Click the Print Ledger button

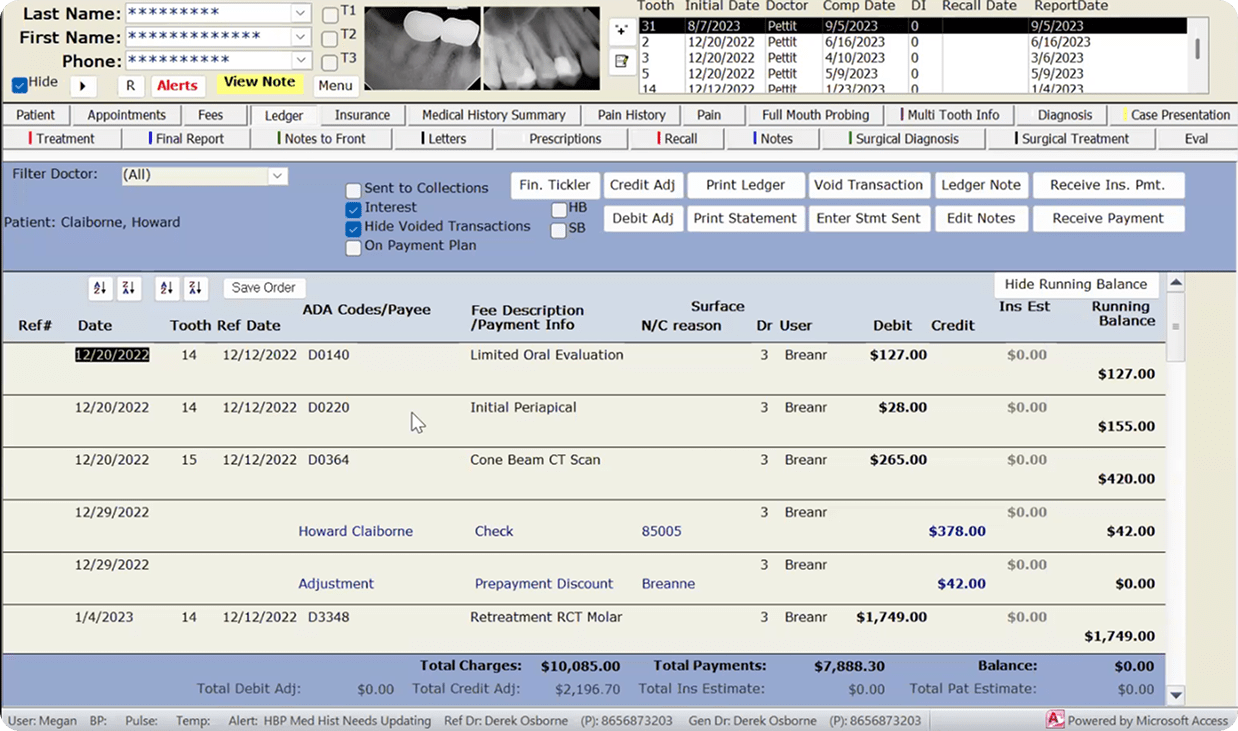coord(745,185)
